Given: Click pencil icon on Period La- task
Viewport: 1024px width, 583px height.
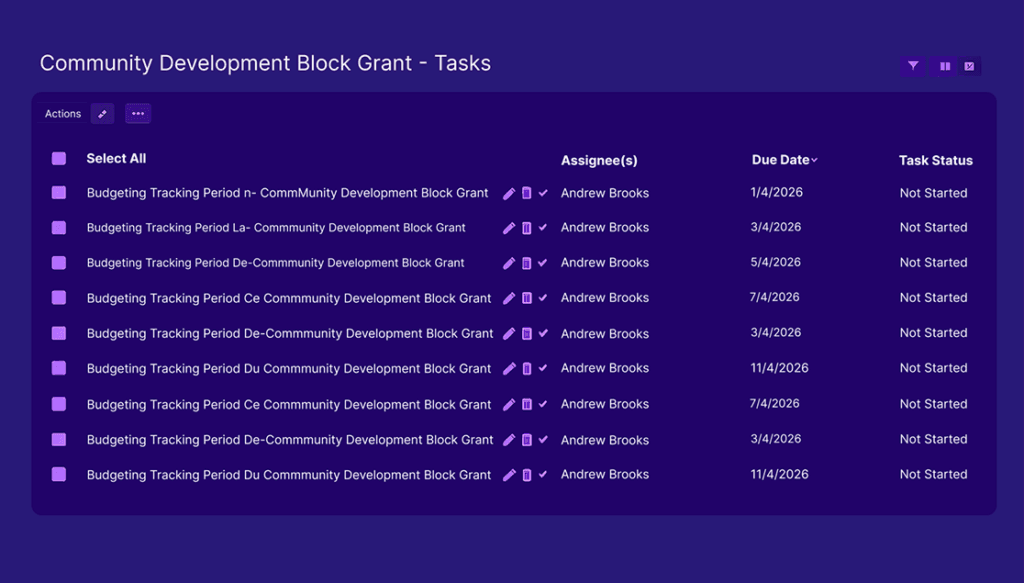Looking at the screenshot, I should [x=509, y=228].
